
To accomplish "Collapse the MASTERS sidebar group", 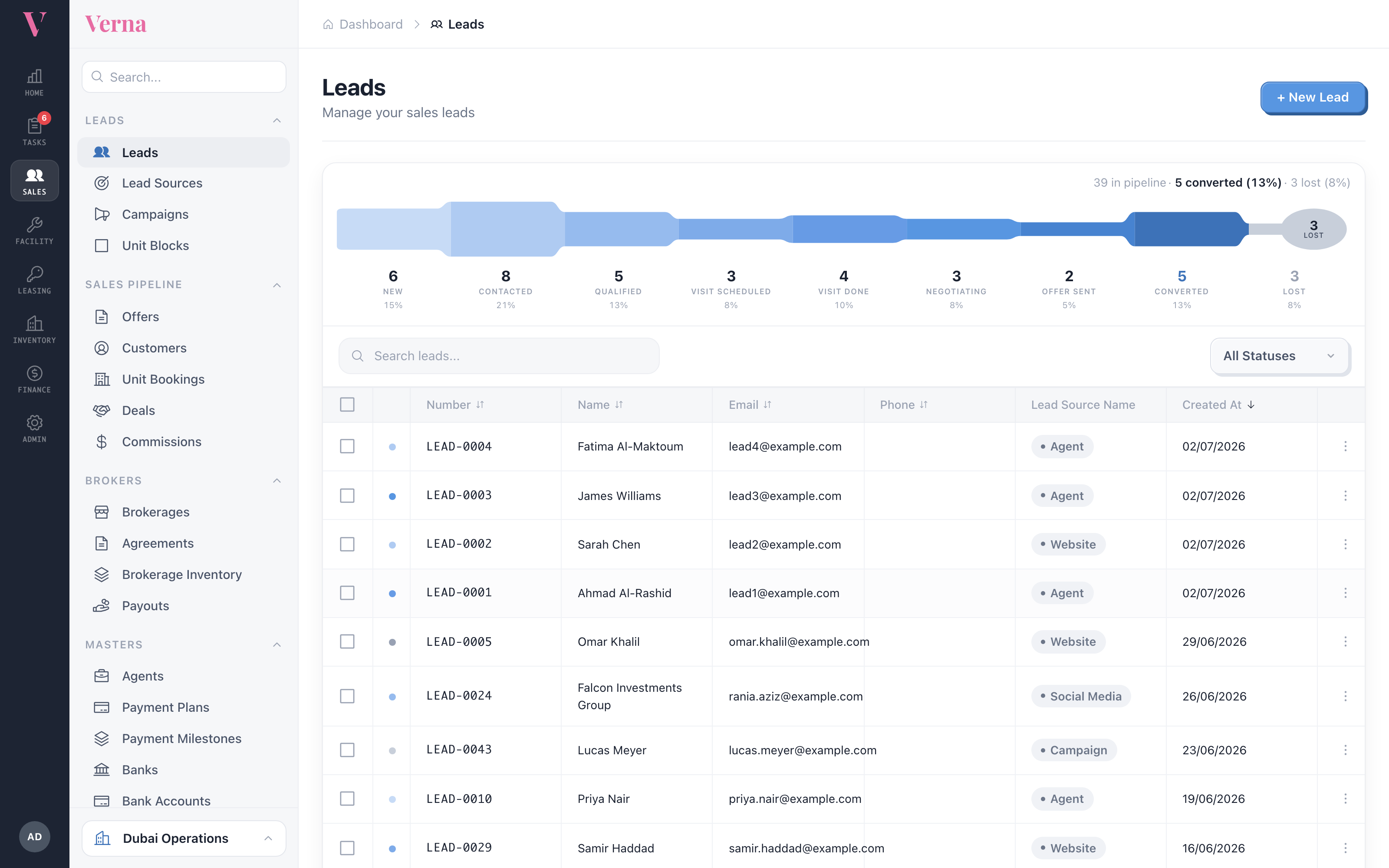I will (x=276, y=644).
